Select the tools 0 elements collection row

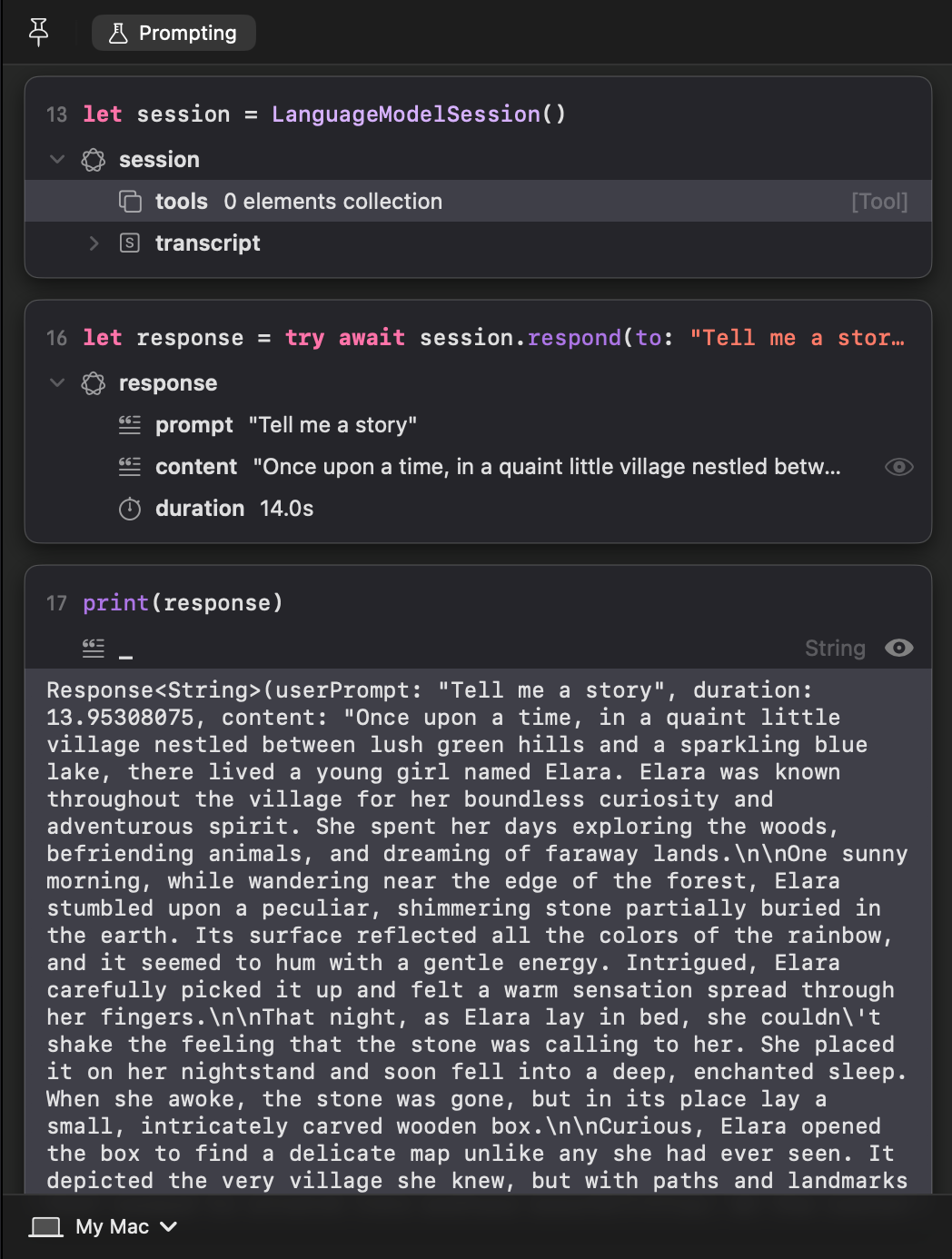(478, 201)
